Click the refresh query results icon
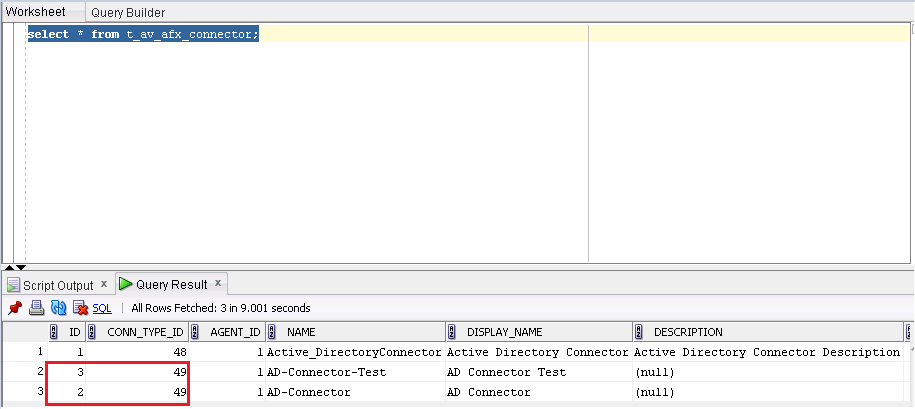 (58, 308)
